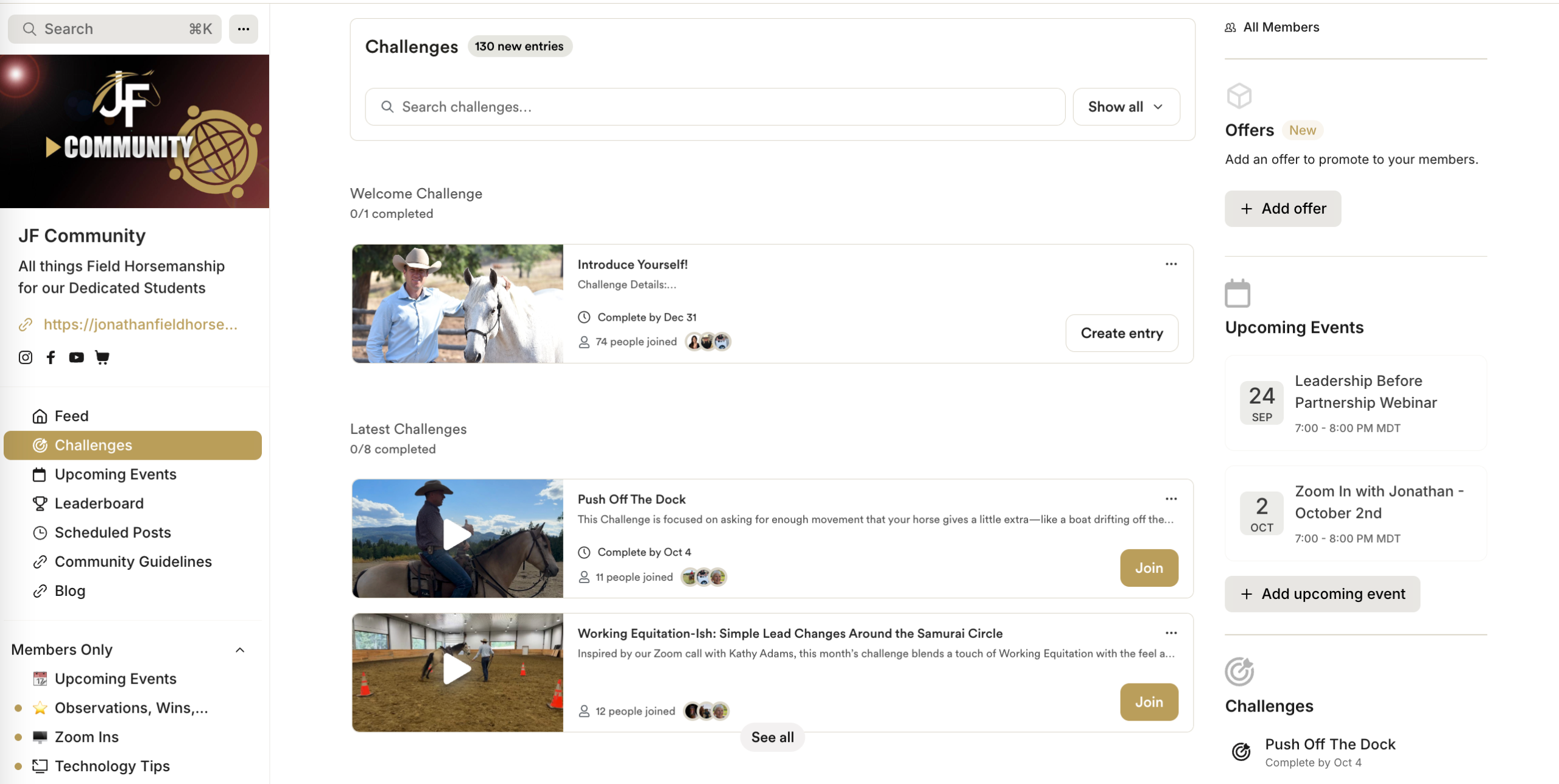The image size is (1559, 784).
Task: Open the Facebook icon link
Action: (x=51, y=357)
